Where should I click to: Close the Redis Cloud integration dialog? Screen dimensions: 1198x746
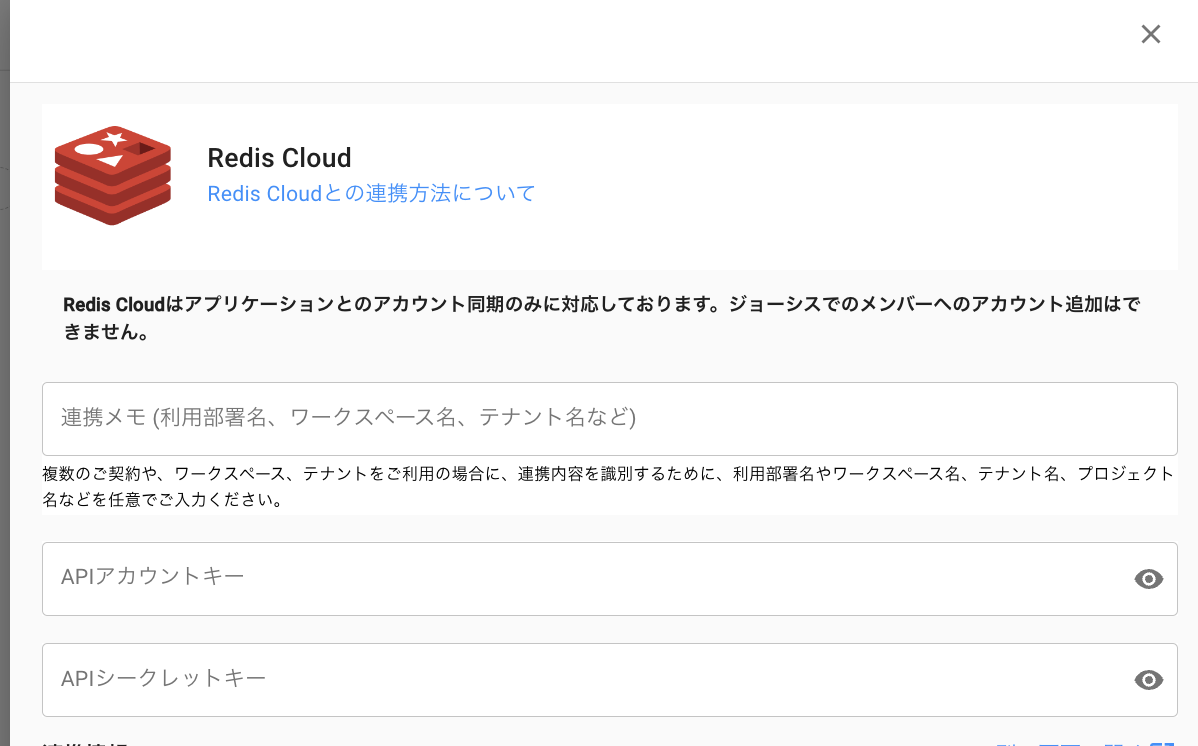click(x=1150, y=34)
